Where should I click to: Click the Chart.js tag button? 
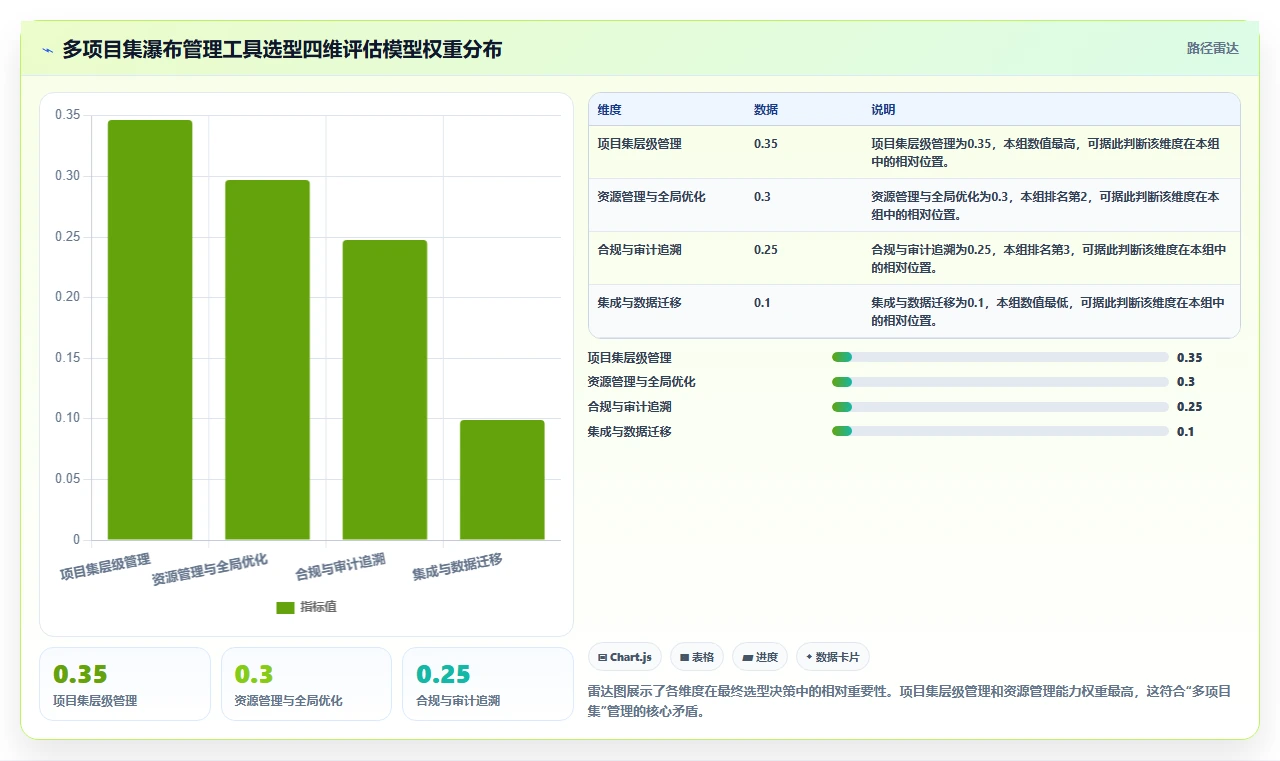pyautogui.click(x=624, y=657)
